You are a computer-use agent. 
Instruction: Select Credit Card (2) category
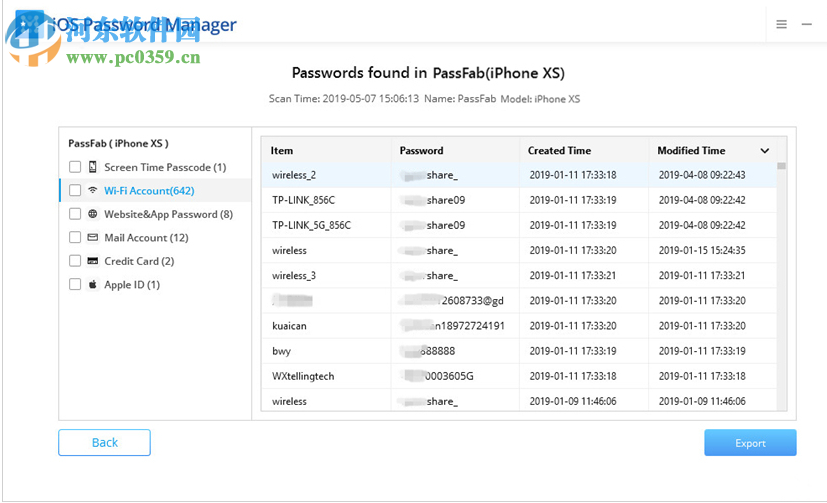click(139, 261)
